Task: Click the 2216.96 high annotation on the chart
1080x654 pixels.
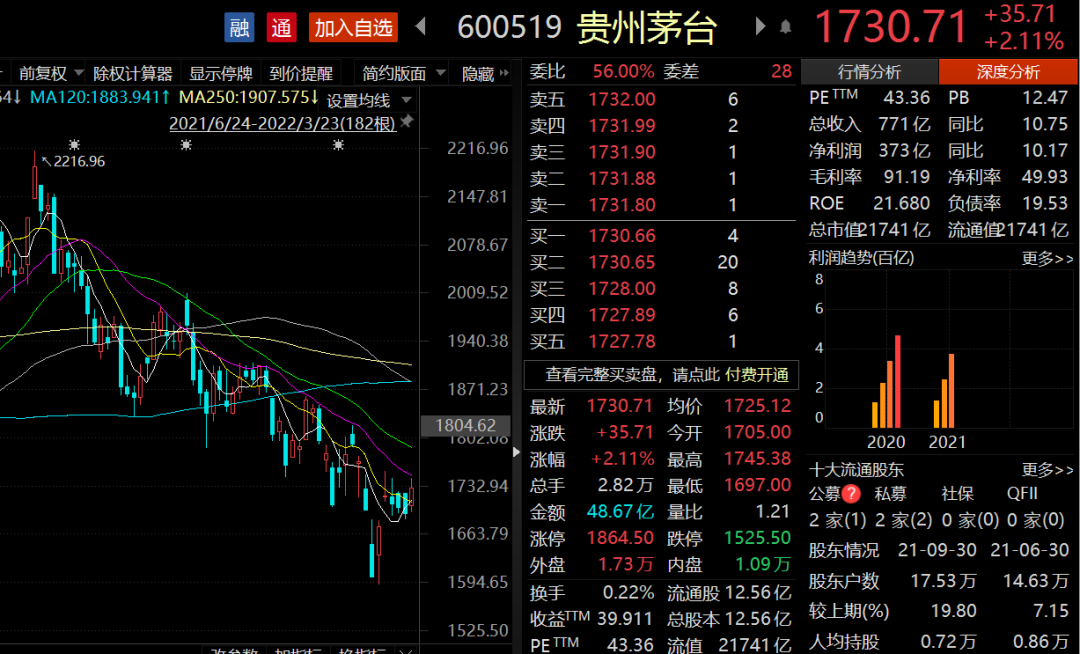Action: 74,161
